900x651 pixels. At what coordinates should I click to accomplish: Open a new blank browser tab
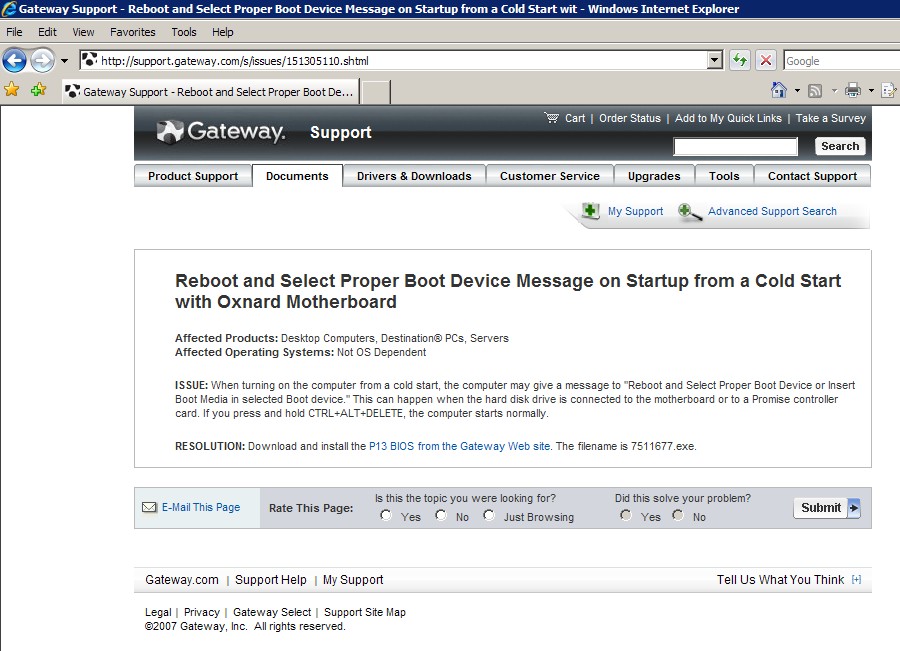click(x=376, y=92)
